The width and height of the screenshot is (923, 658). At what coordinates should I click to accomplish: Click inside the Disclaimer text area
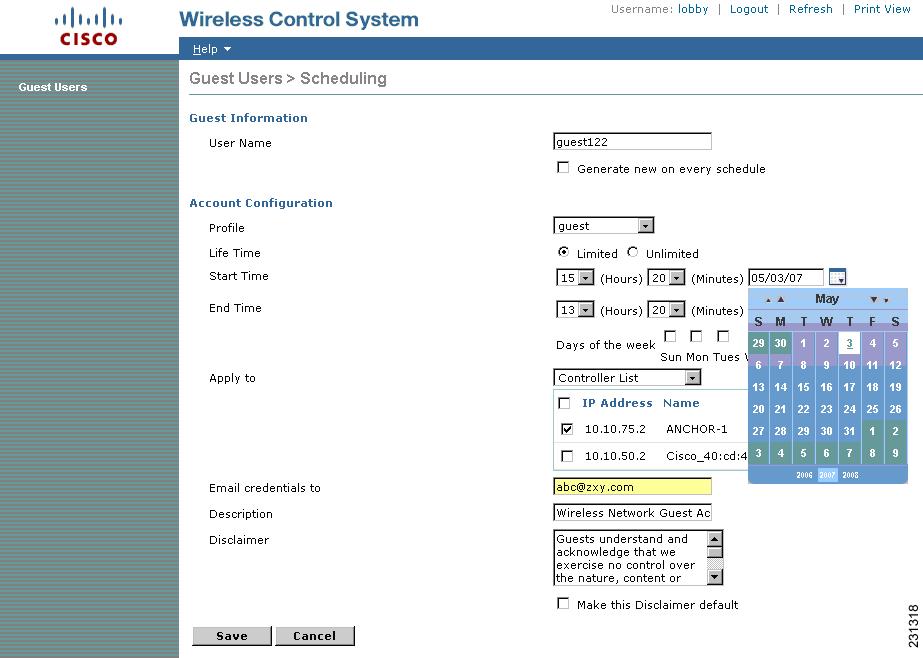point(630,557)
